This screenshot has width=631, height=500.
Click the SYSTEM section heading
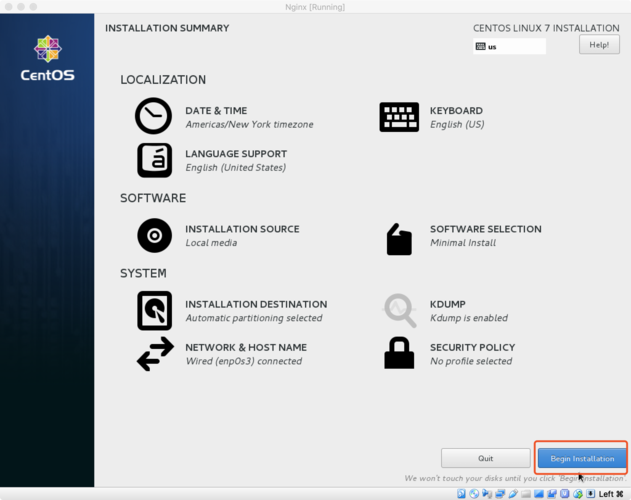[143, 273]
